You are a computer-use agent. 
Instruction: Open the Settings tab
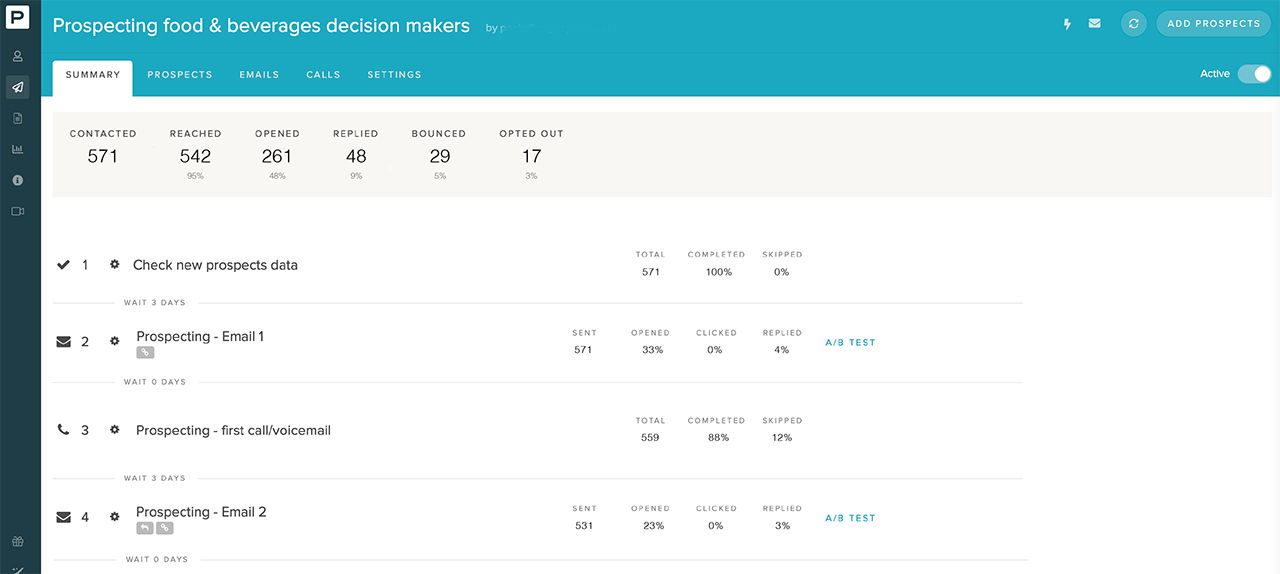click(x=394, y=75)
